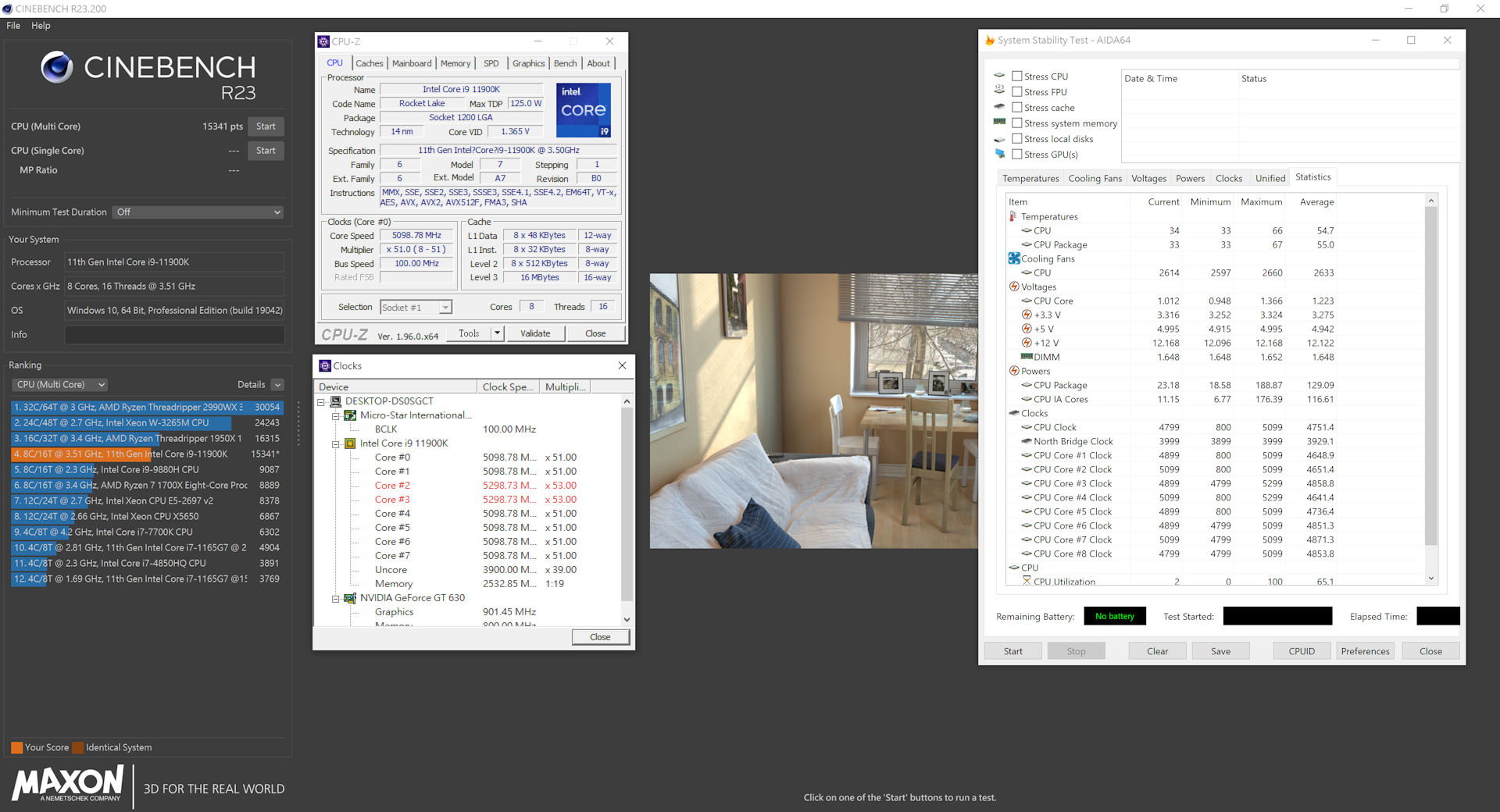Click the Validate button in CPU-Z
1500x812 pixels.
pyautogui.click(x=535, y=333)
